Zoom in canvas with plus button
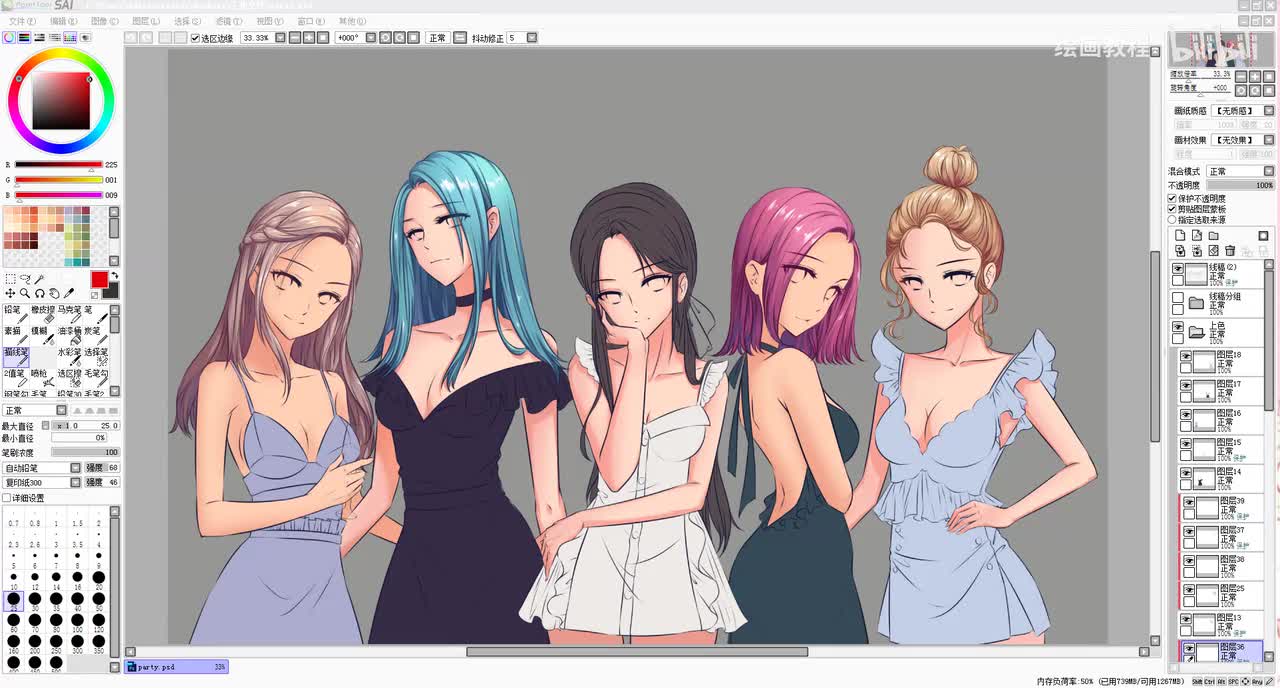Image resolution: width=1280 pixels, height=688 pixels. 309,38
